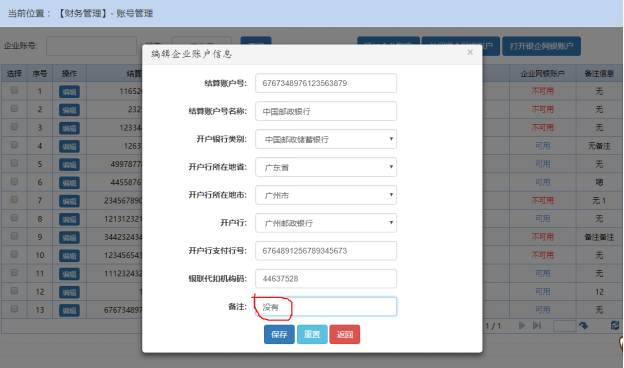Click the 编辑 button in row 9
The image size is (624, 368).
coord(69,238)
